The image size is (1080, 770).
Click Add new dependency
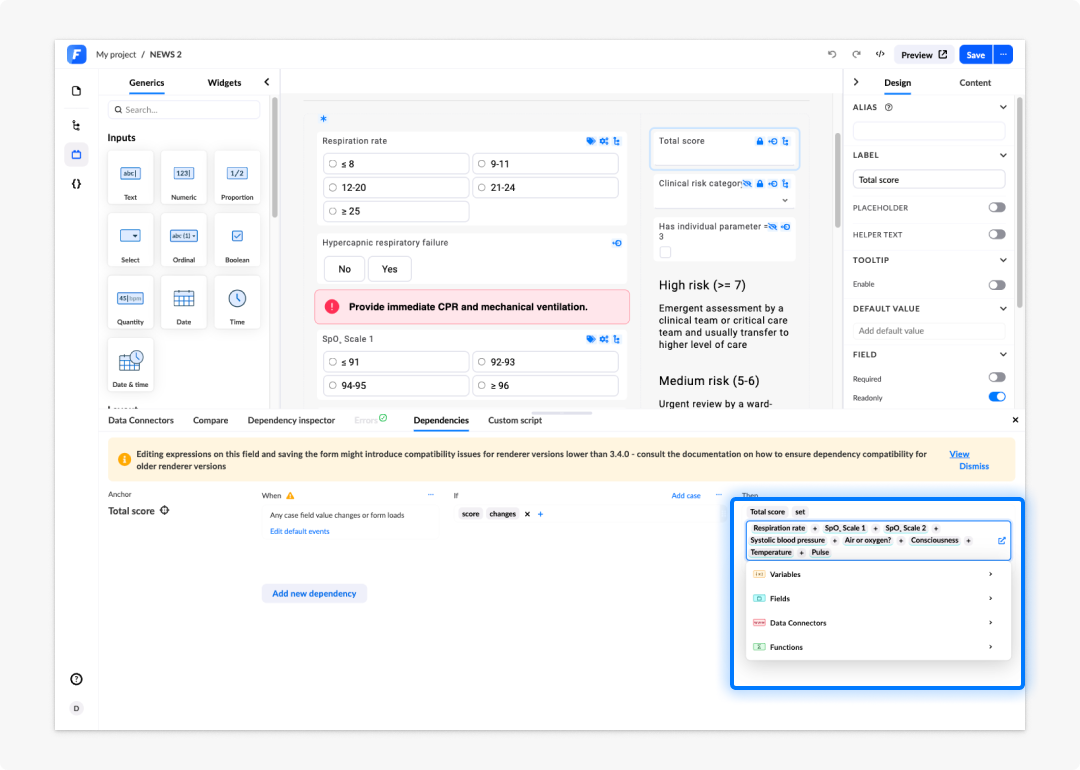tap(314, 594)
